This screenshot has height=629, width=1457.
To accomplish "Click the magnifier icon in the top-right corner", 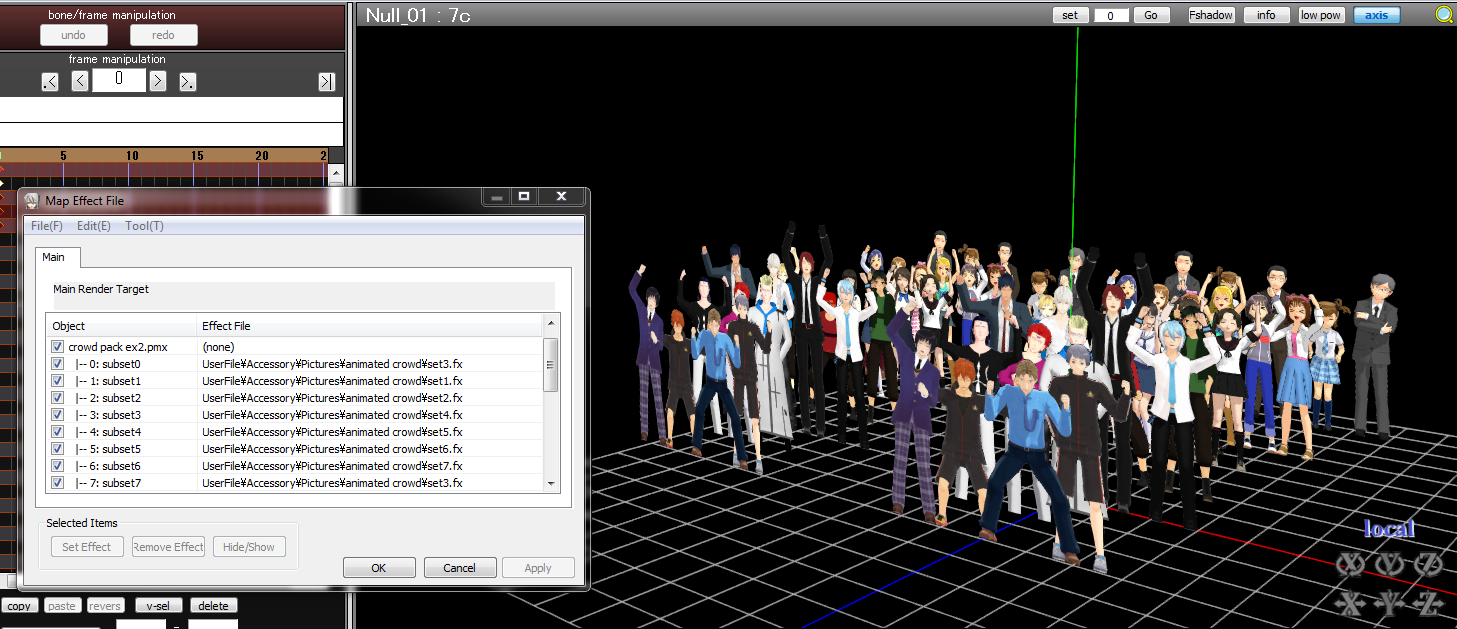I will coord(1444,14).
